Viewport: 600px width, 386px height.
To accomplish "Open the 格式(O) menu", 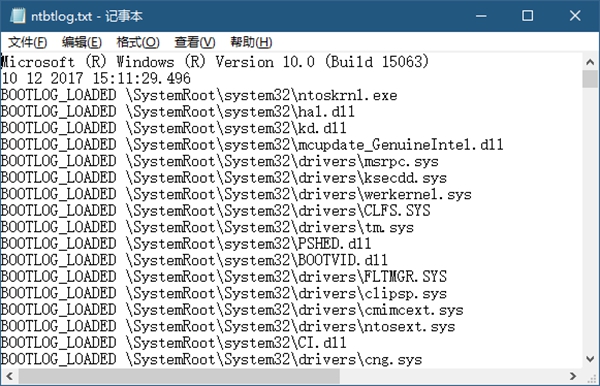I will [x=138, y=42].
